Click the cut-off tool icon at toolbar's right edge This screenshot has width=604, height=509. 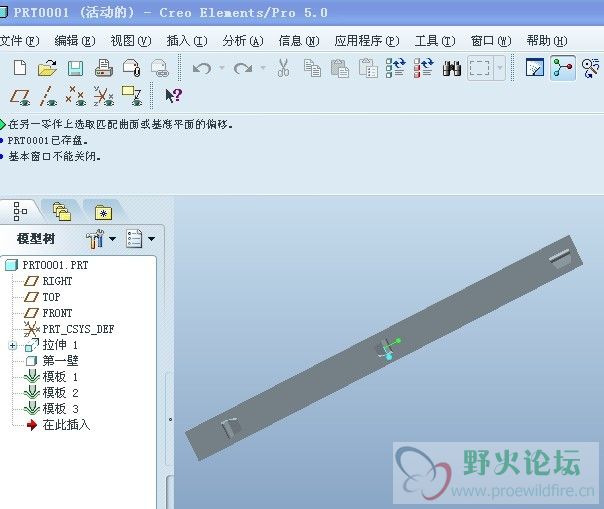point(591,68)
